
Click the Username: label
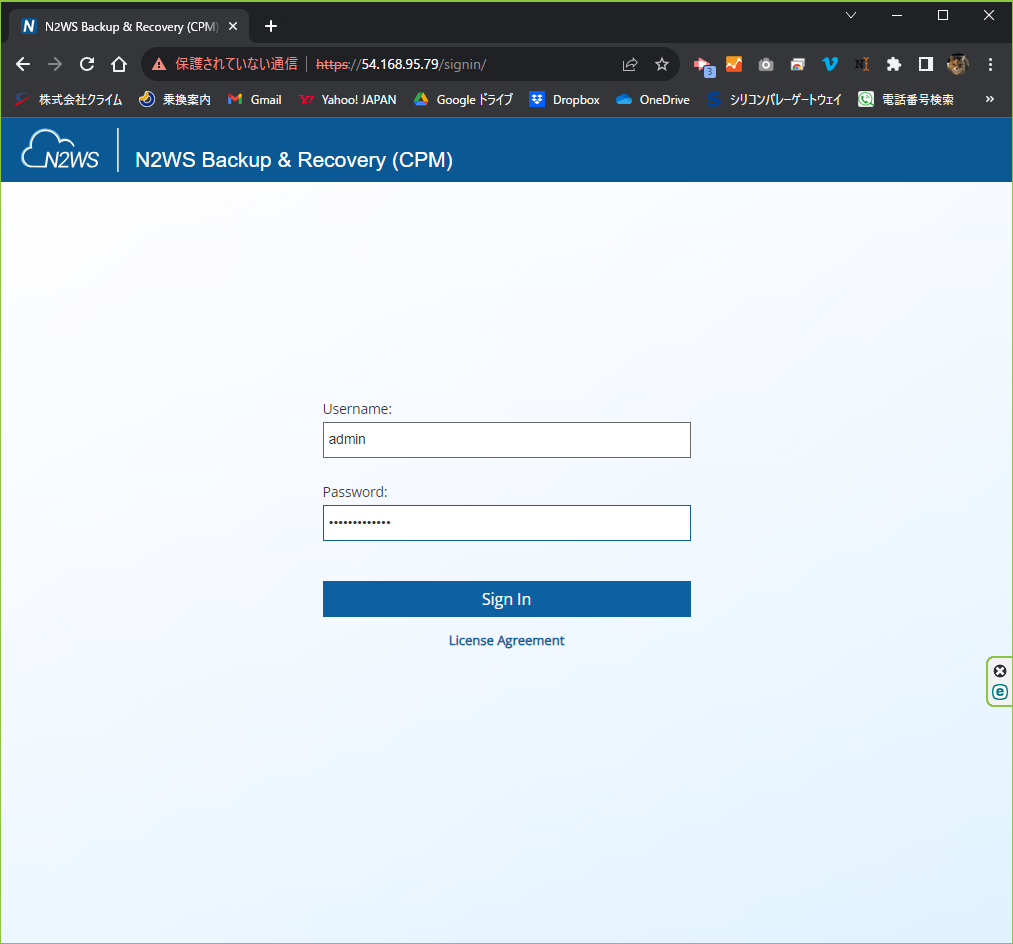(357, 409)
